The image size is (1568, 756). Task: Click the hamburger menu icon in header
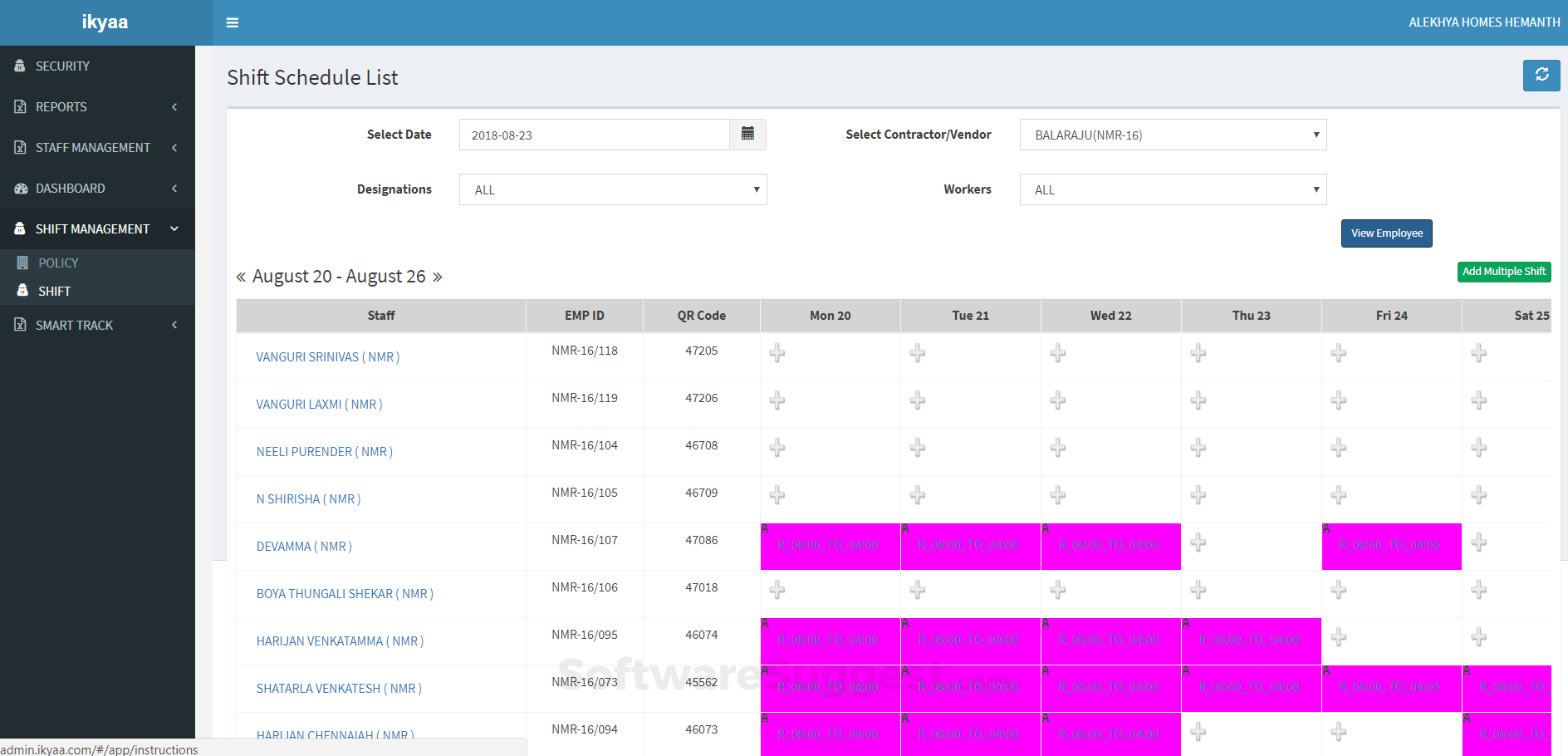pyautogui.click(x=233, y=22)
